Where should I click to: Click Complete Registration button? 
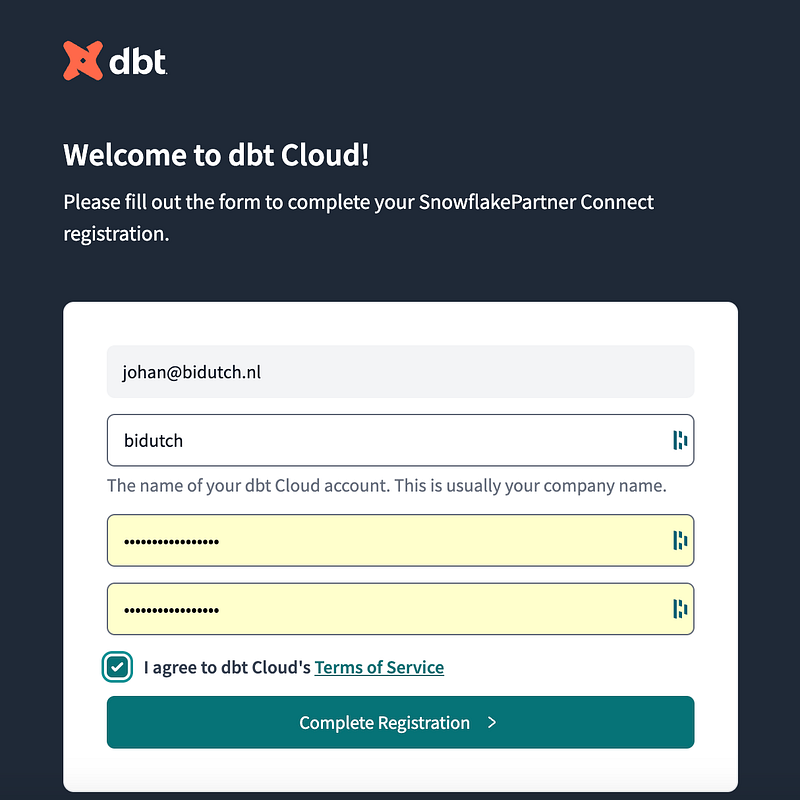(401, 722)
